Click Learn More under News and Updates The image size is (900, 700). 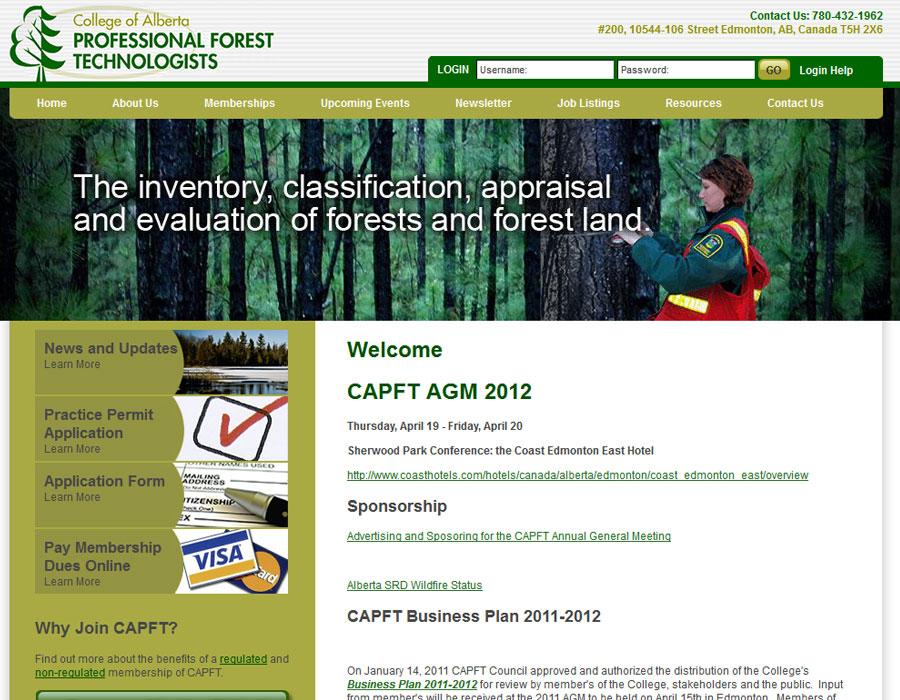[x=72, y=364]
